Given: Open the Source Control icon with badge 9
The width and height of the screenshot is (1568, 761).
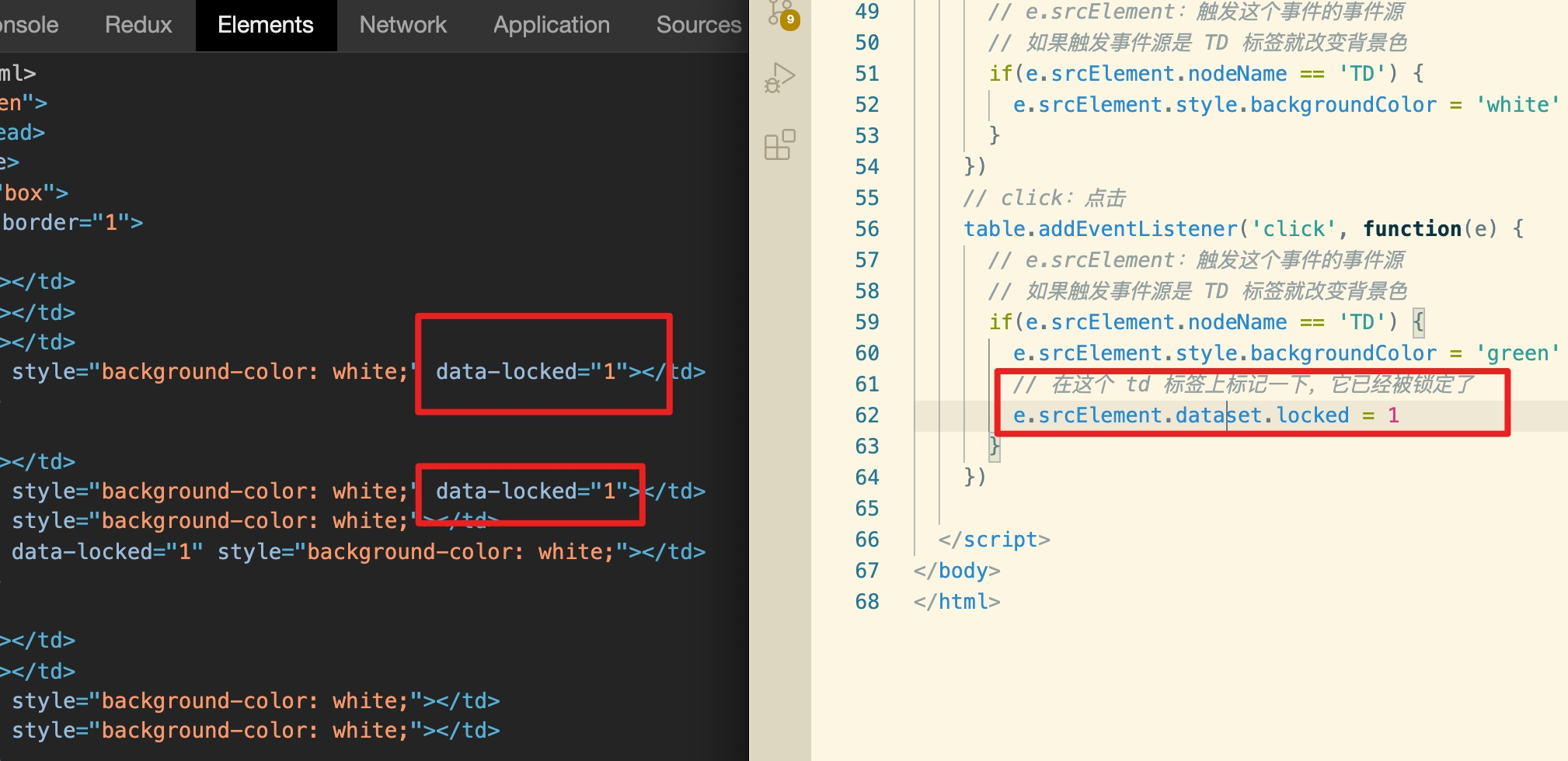Looking at the screenshot, I should point(782,13).
